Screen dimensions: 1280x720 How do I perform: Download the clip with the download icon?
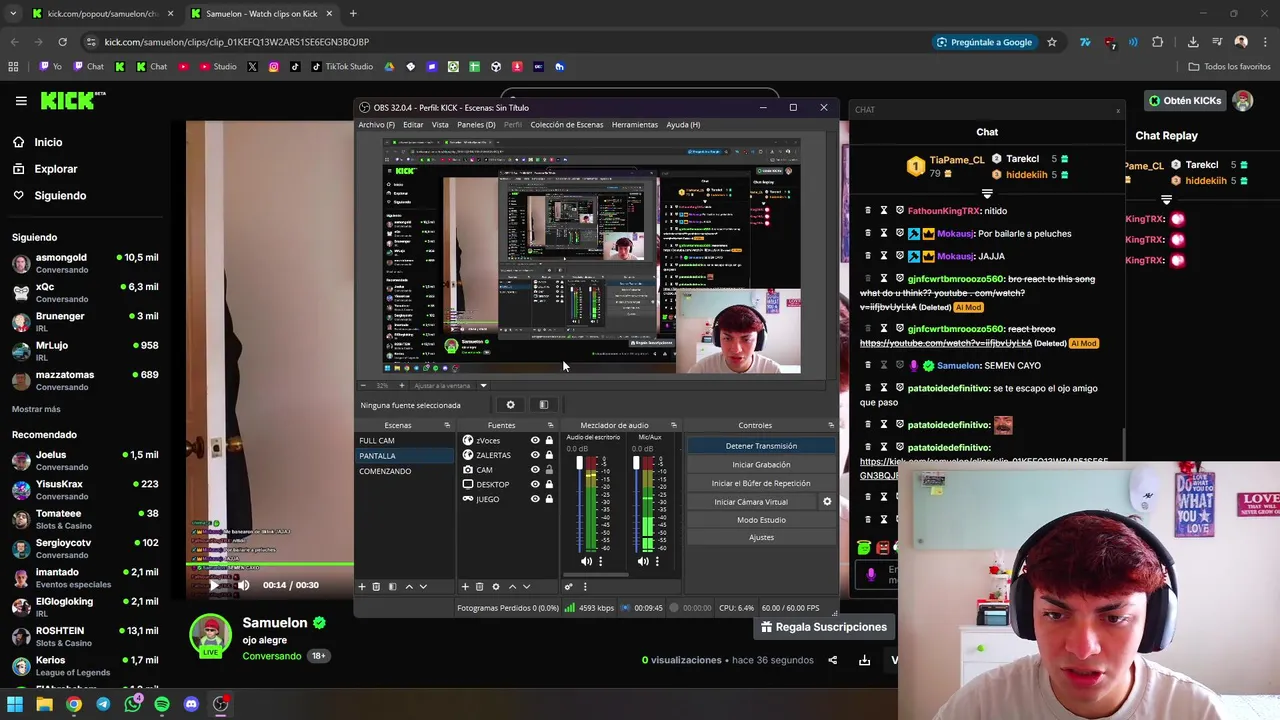(864, 660)
